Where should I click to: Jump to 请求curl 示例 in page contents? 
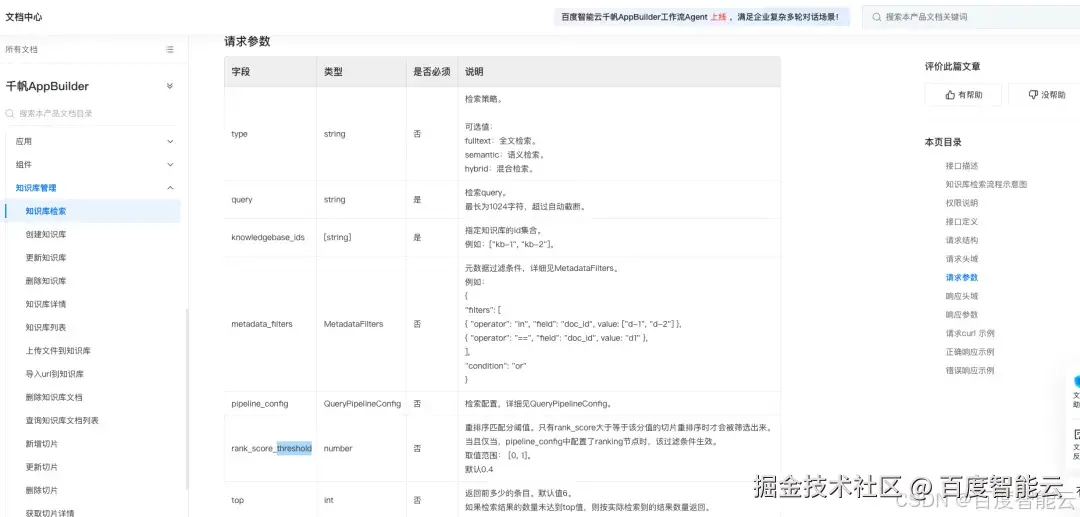[x=970, y=333]
